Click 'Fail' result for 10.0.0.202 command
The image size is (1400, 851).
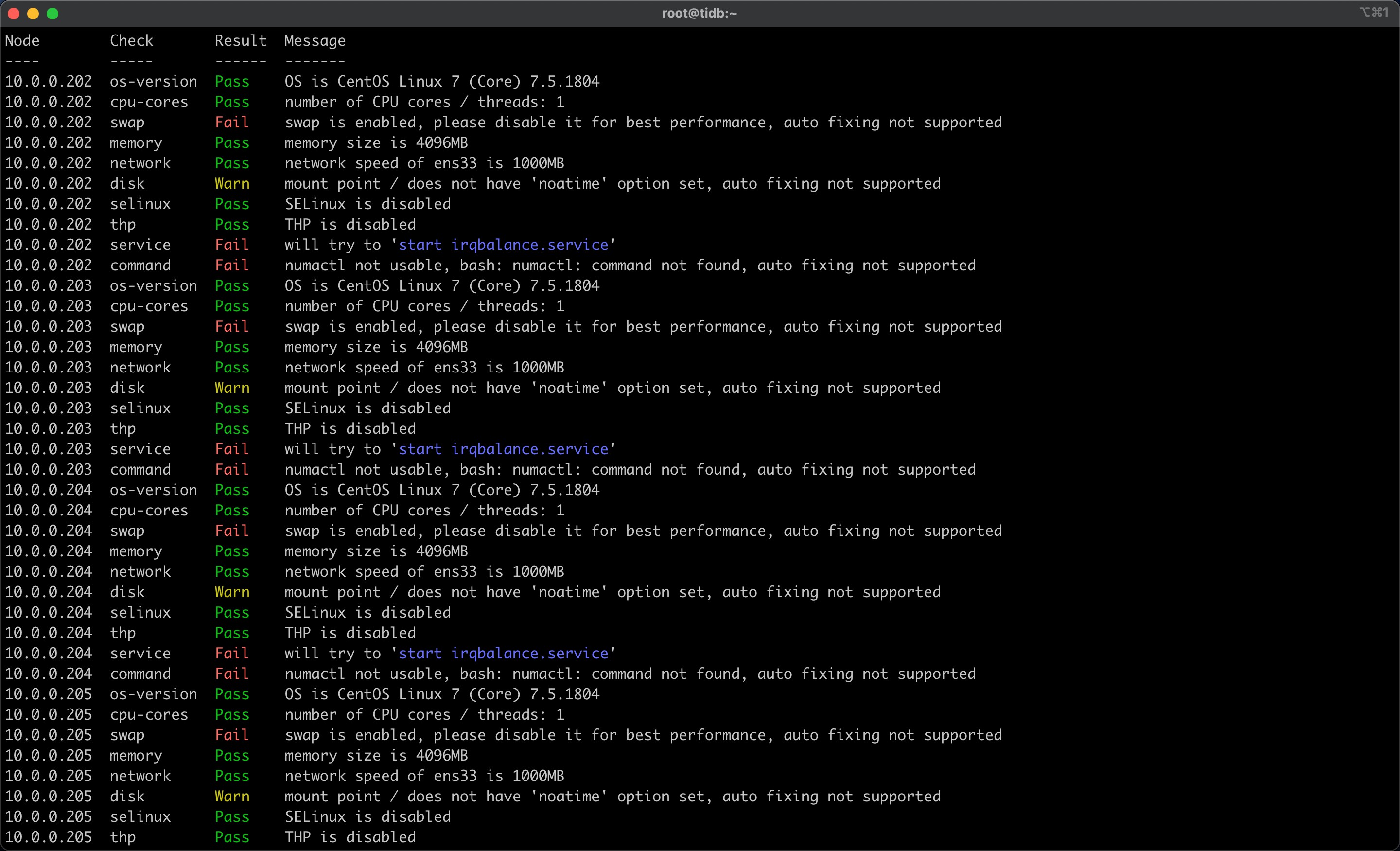232,266
